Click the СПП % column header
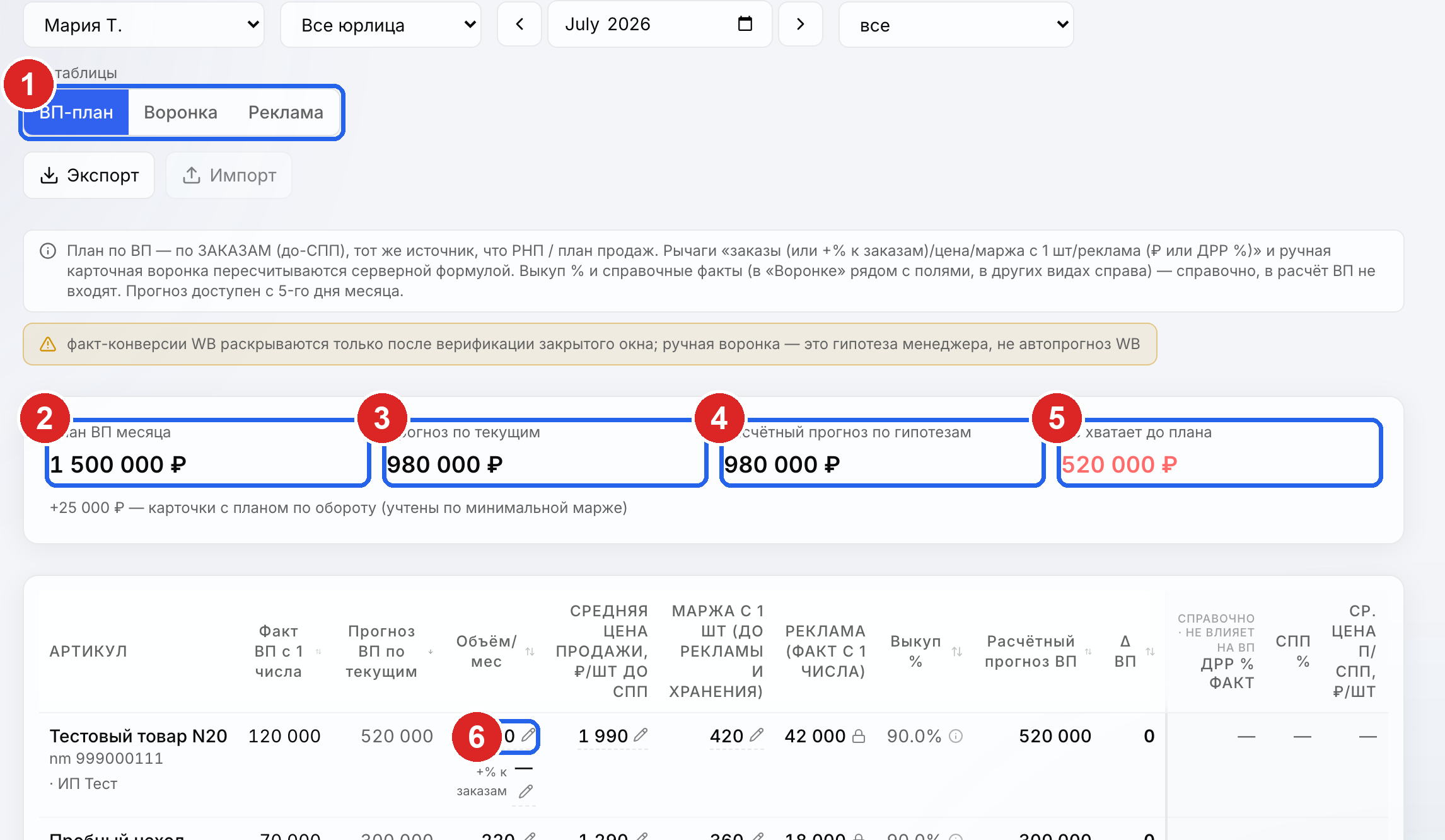1445x840 pixels. tap(1292, 652)
